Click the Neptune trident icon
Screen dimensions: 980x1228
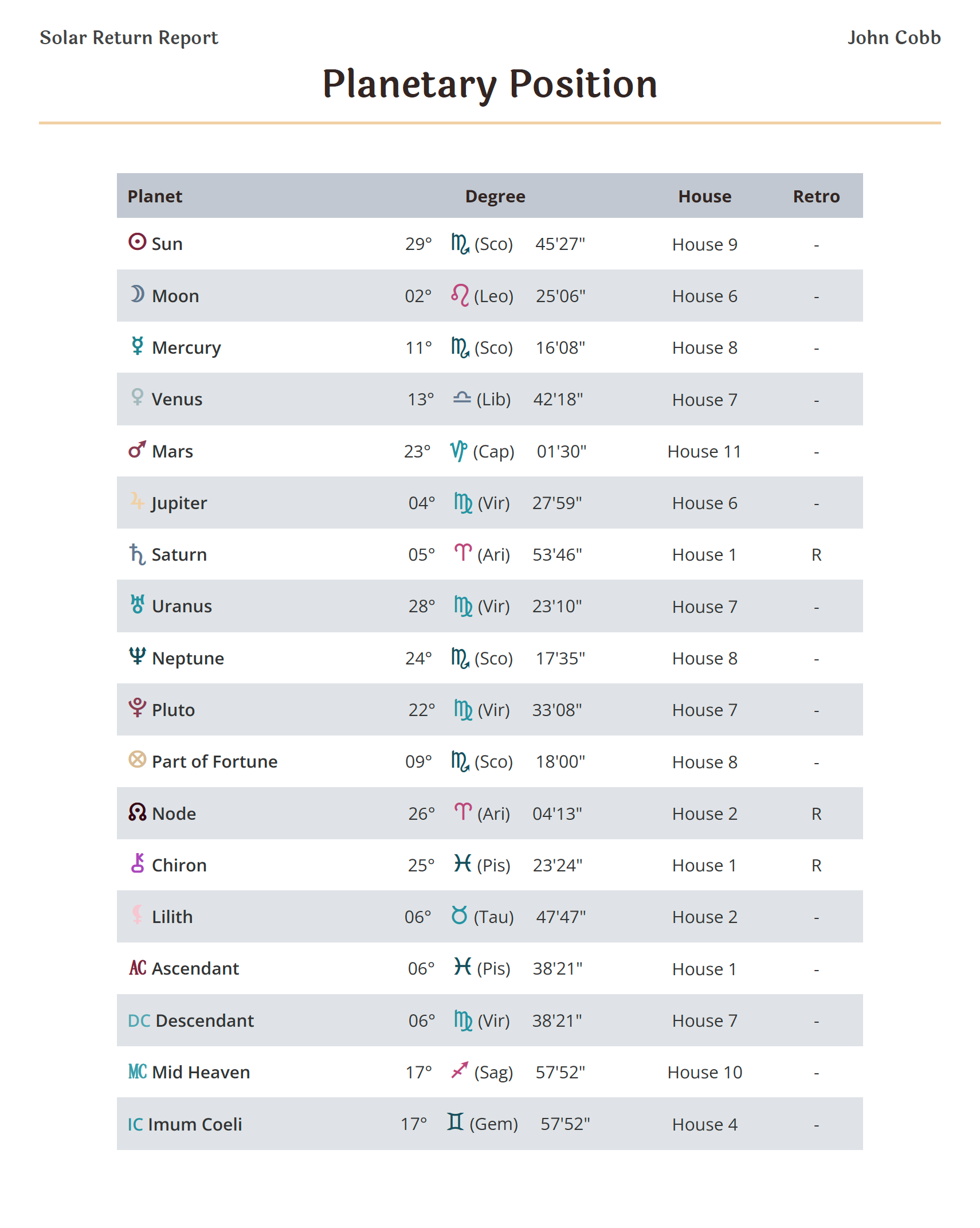137,656
